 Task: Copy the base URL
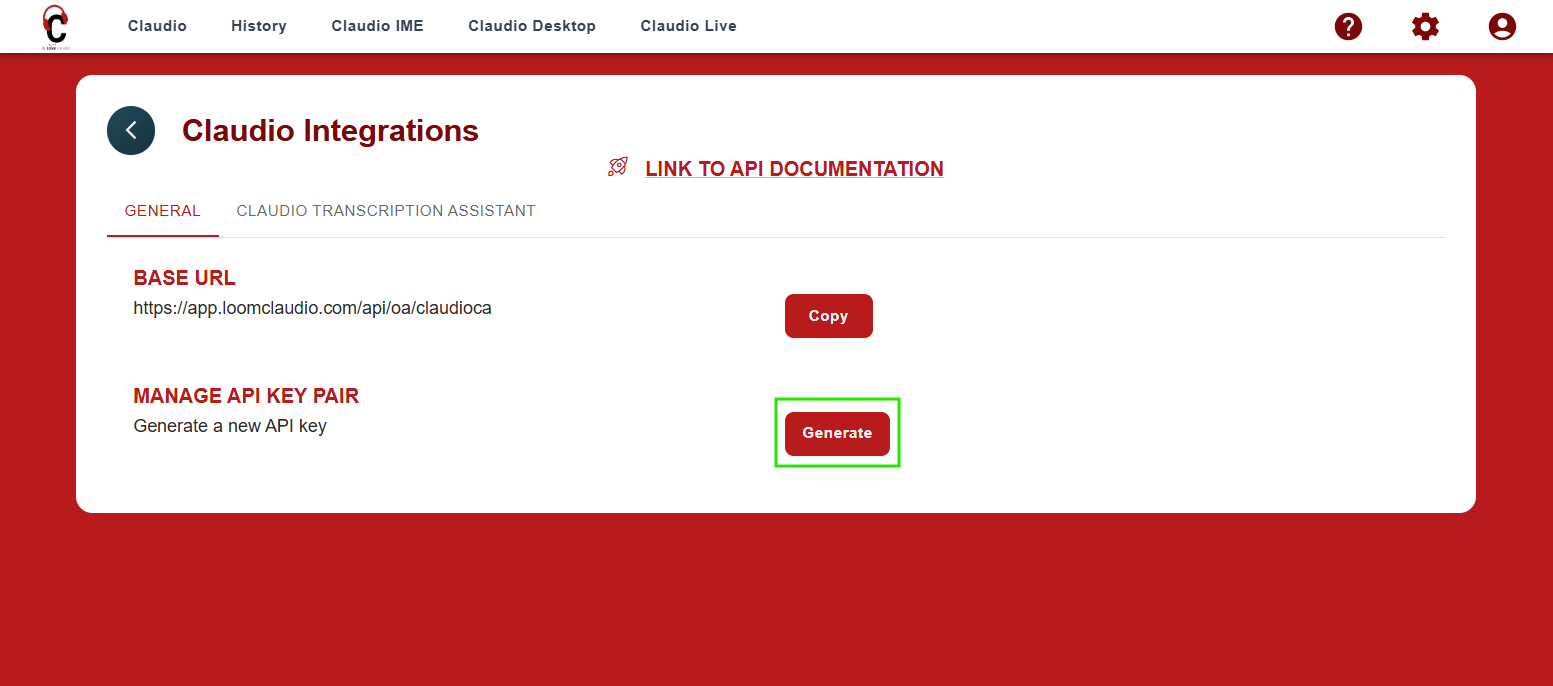828,316
